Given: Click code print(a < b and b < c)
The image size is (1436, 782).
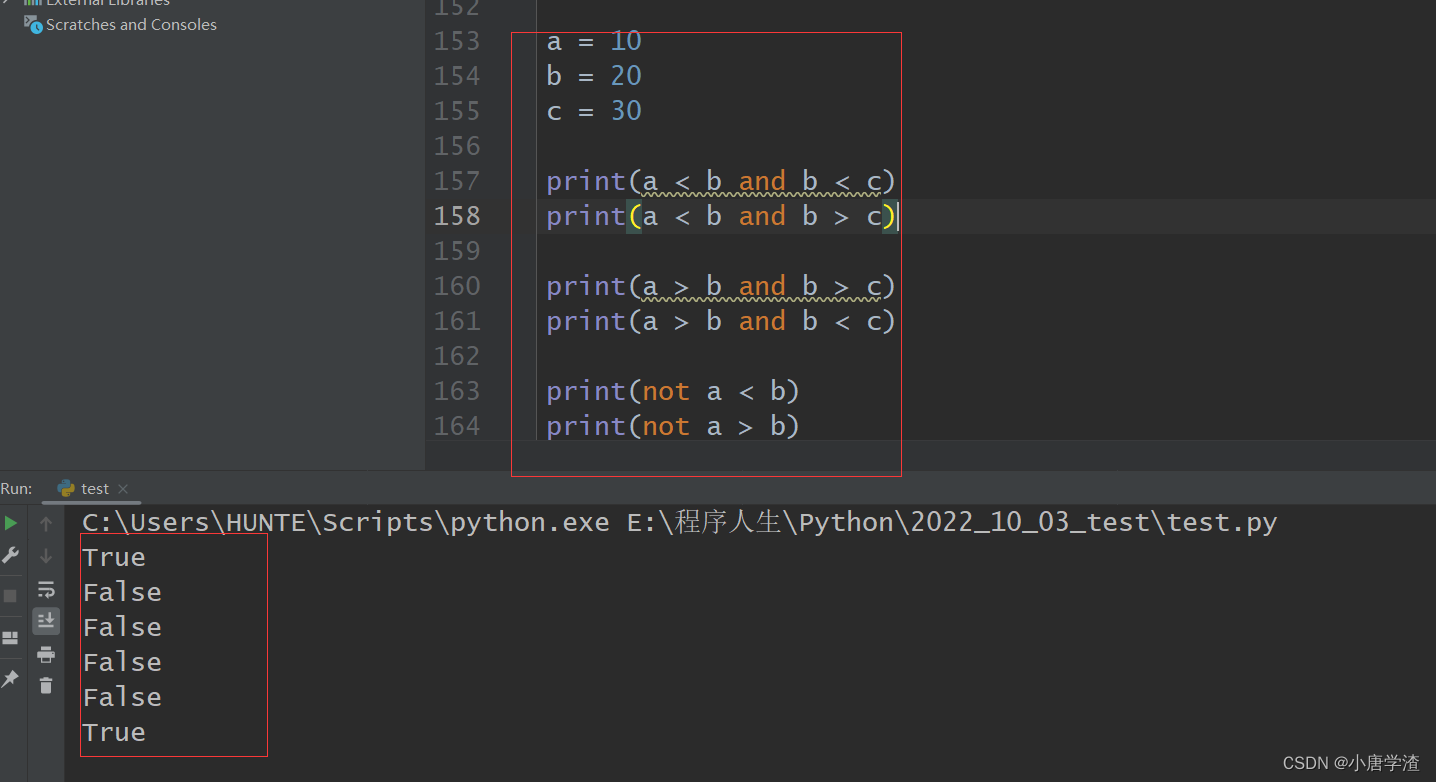Looking at the screenshot, I should click(721, 181).
